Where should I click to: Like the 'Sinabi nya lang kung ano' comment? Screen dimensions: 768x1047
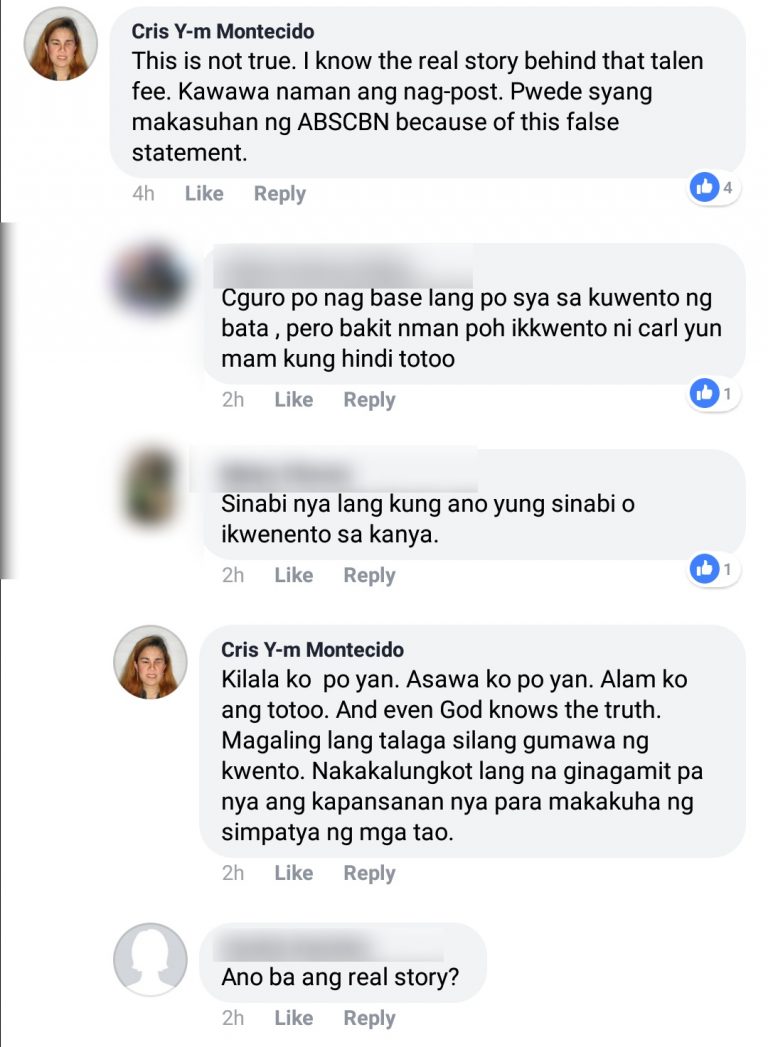(x=293, y=575)
